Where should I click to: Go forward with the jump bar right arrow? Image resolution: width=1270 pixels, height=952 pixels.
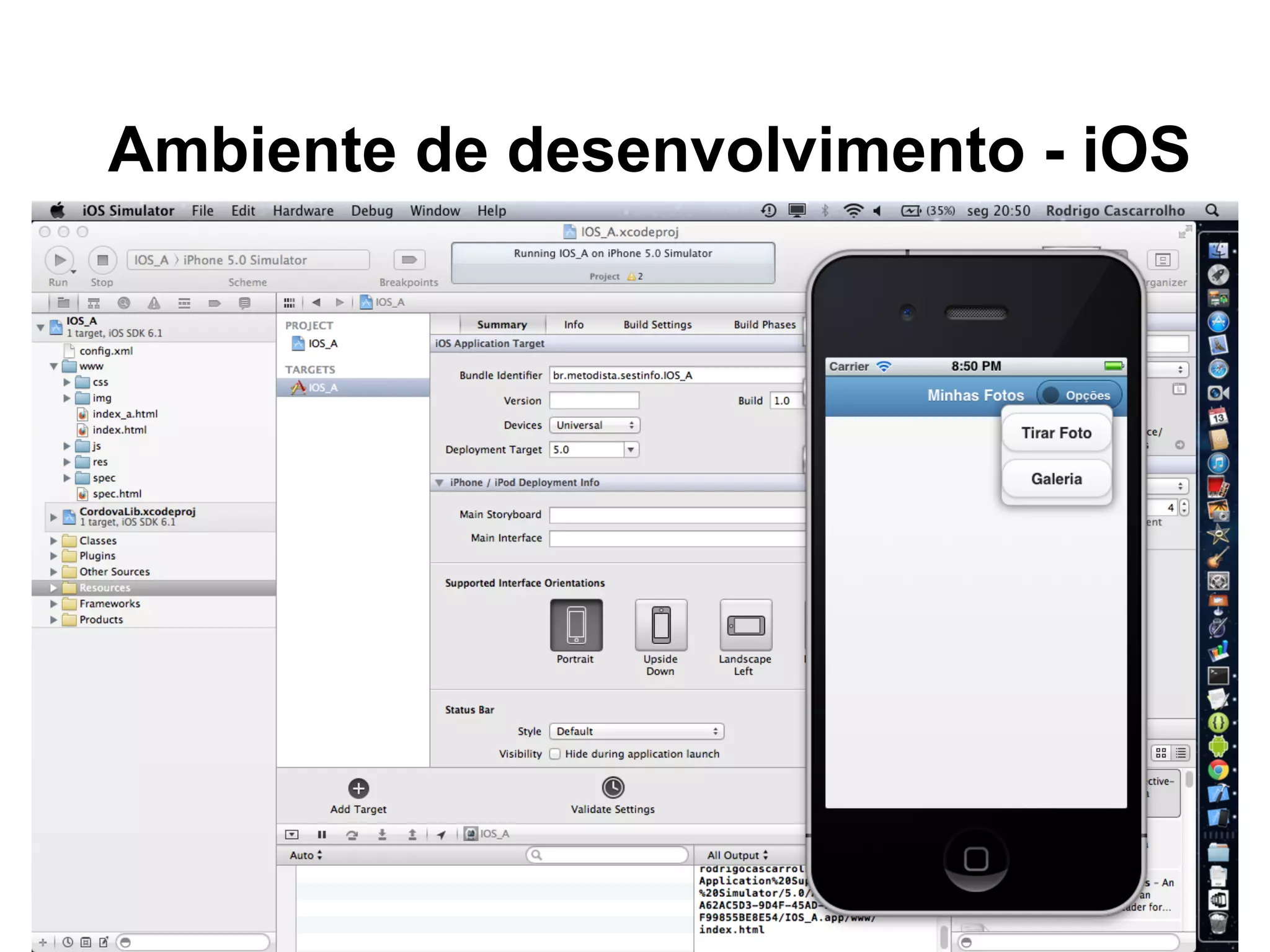coord(339,302)
